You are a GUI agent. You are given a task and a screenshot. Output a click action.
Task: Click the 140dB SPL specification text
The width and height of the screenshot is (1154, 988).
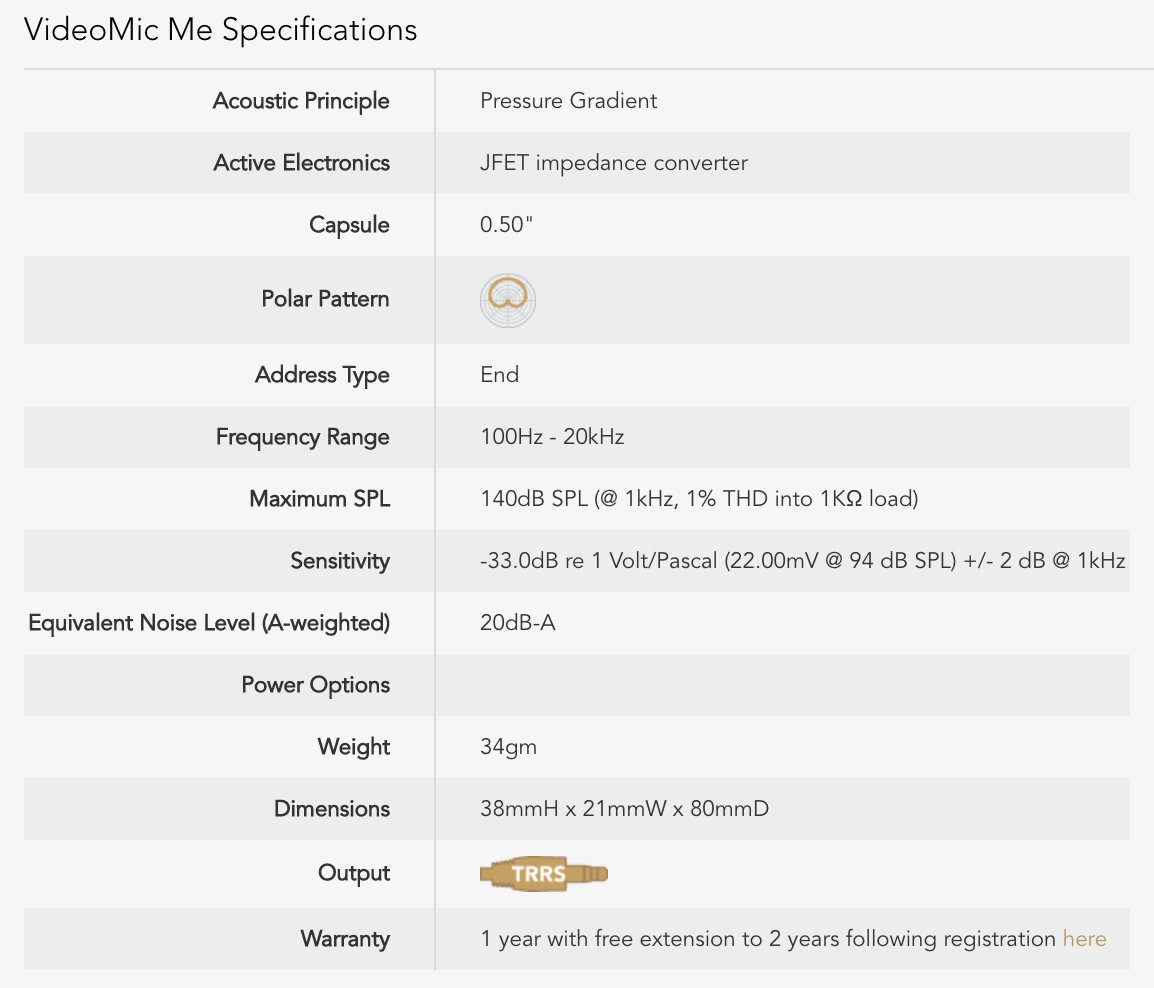point(698,499)
